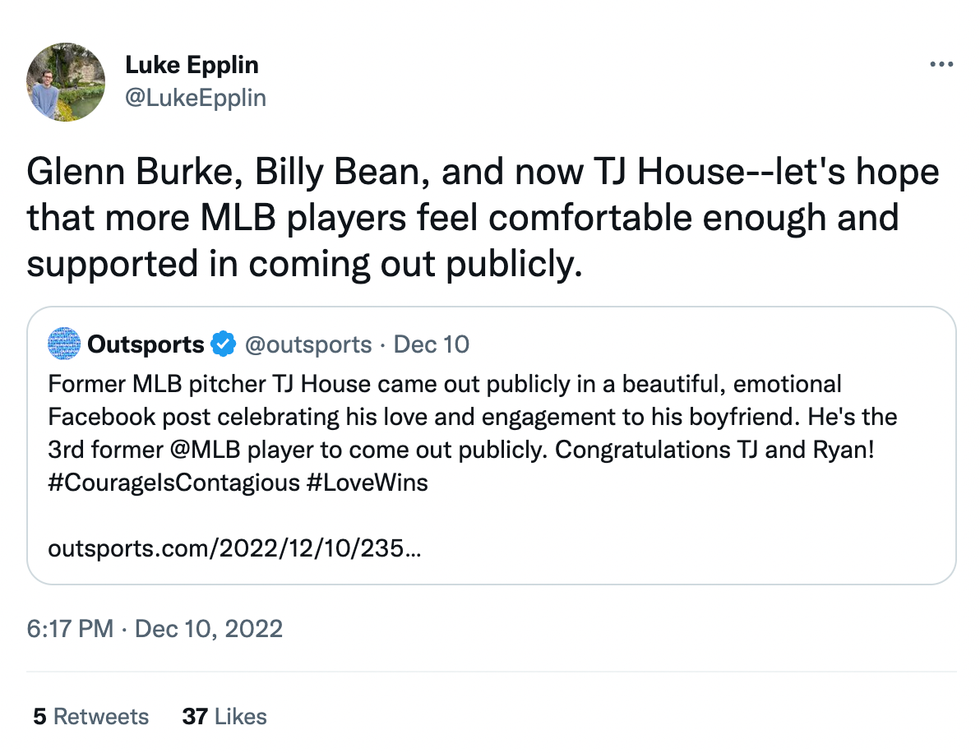
Task: Click the main tweet text about Glenn Burke
Action: click(x=480, y=218)
